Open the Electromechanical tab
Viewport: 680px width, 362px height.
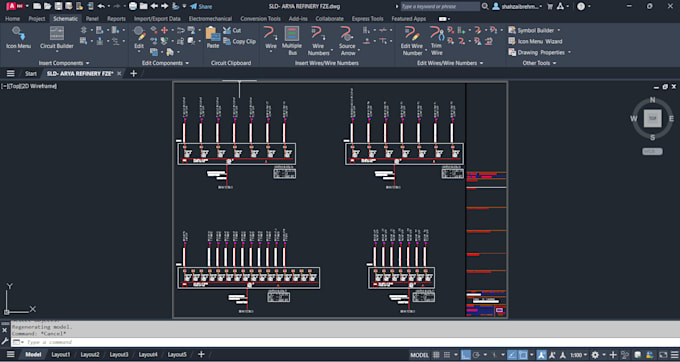click(x=210, y=19)
